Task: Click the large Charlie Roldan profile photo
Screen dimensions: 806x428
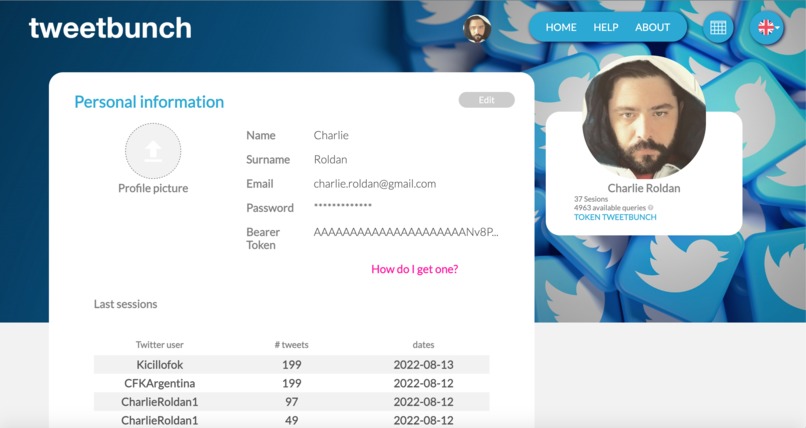Action: [644, 117]
